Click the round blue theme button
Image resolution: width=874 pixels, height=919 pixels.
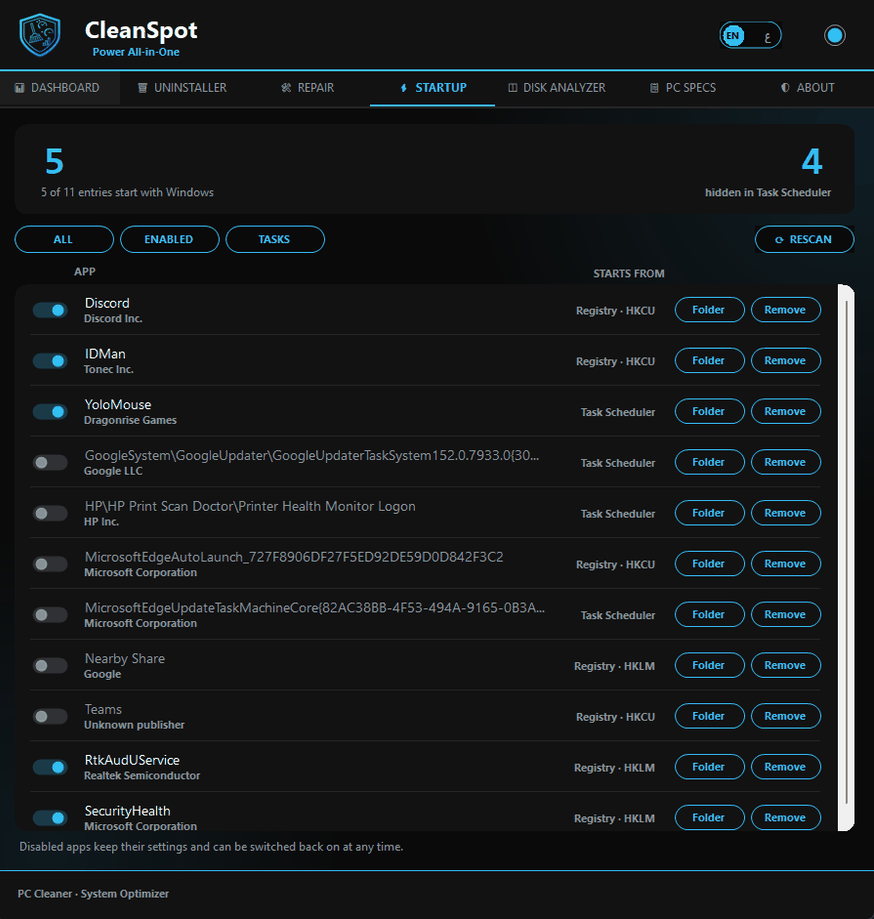[835, 35]
